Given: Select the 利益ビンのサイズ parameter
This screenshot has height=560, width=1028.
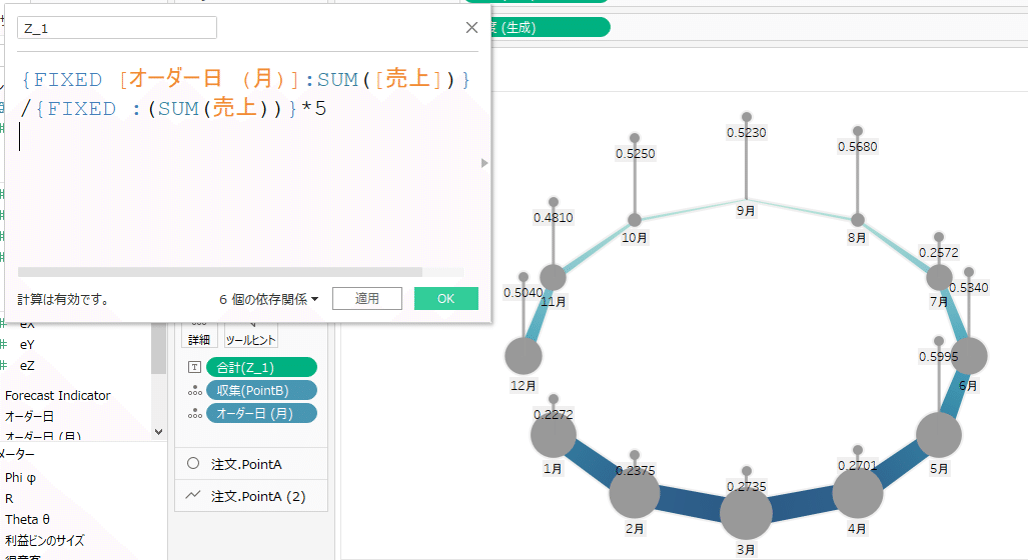Looking at the screenshot, I should pyautogui.click(x=45, y=540).
